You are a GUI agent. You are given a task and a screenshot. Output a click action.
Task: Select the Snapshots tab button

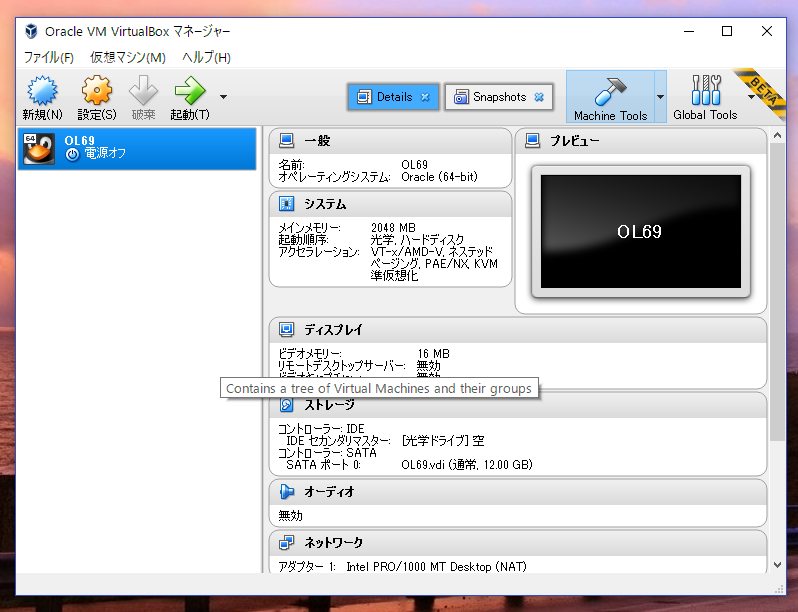click(x=499, y=97)
